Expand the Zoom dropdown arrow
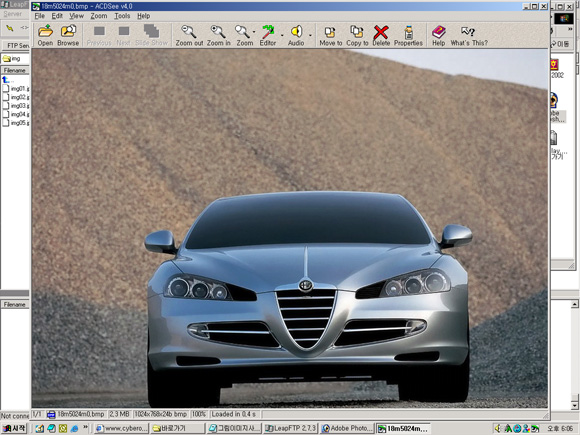This screenshot has height=435, width=580. point(254,32)
